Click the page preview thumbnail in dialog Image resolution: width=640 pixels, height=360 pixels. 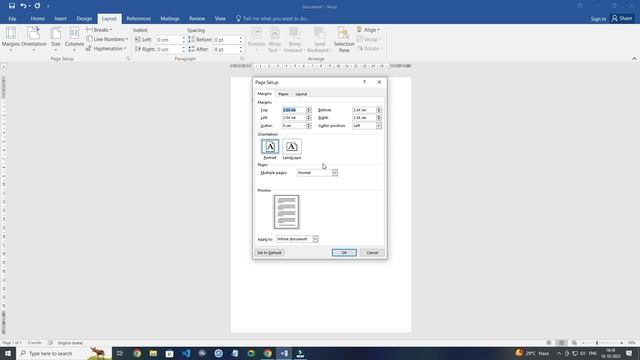(287, 212)
